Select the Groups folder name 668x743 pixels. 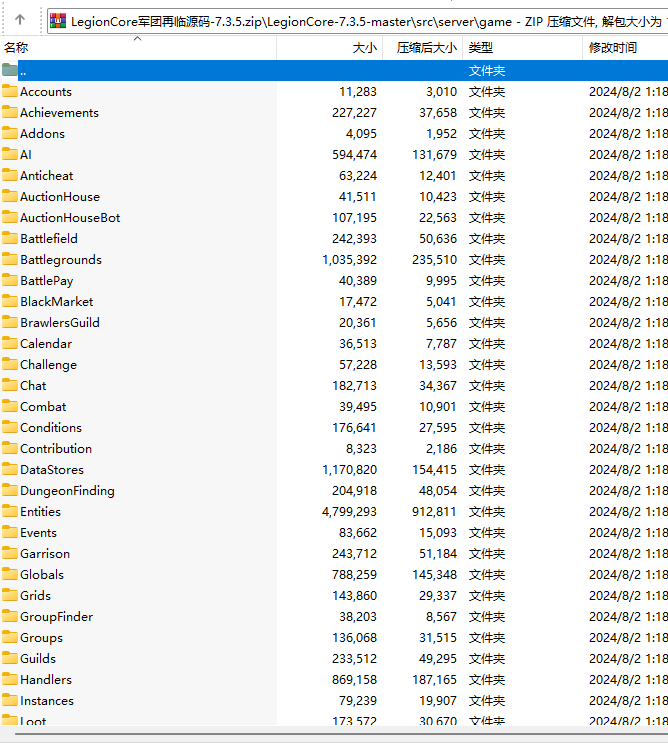tap(41, 638)
